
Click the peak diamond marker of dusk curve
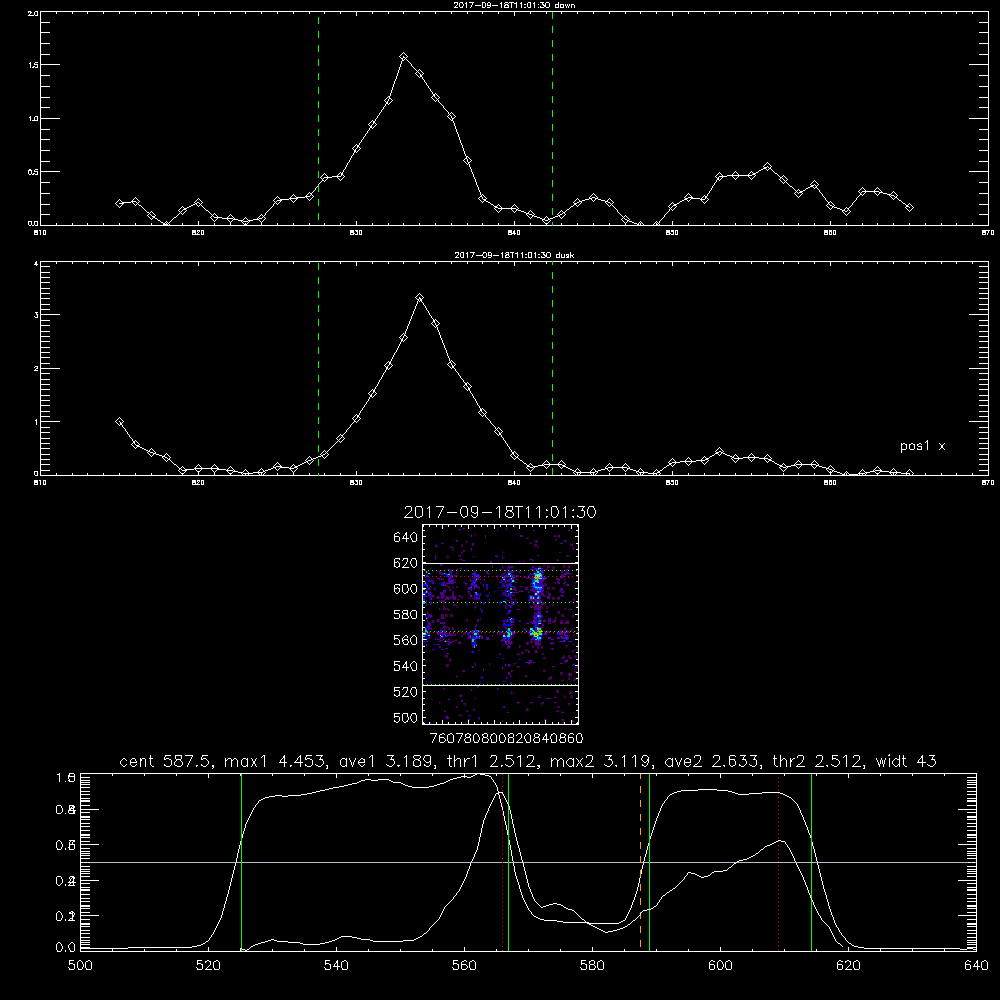(x=419, y=297)
